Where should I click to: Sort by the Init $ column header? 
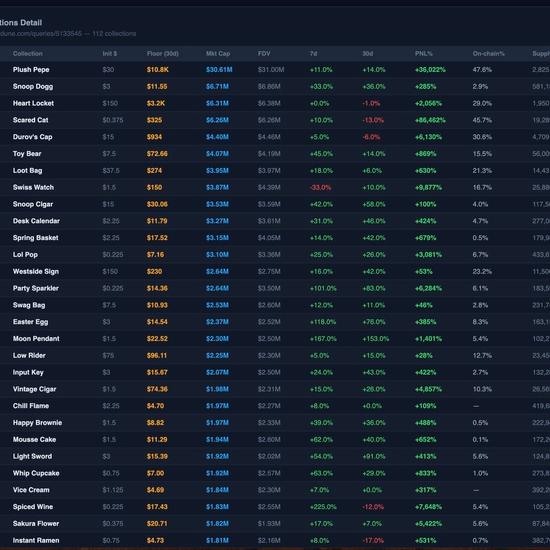pyautogui.click(x=110, y=54)
